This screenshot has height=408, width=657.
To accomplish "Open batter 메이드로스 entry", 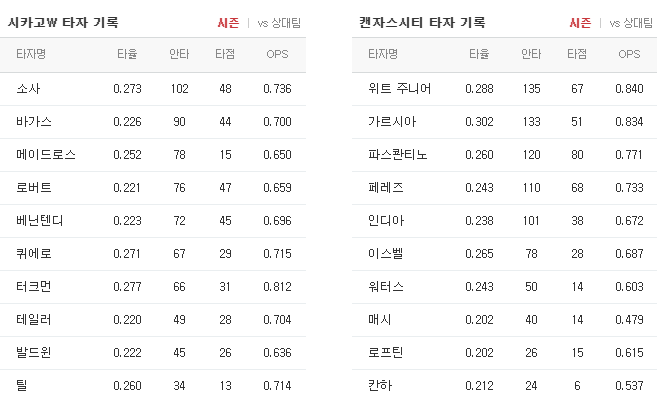I will point(46,155).
